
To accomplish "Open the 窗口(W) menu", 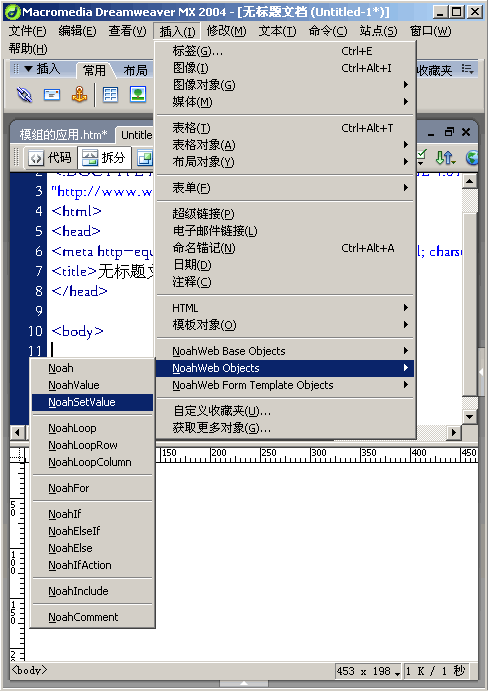I will pyautogui.click(x=430, y=31).
